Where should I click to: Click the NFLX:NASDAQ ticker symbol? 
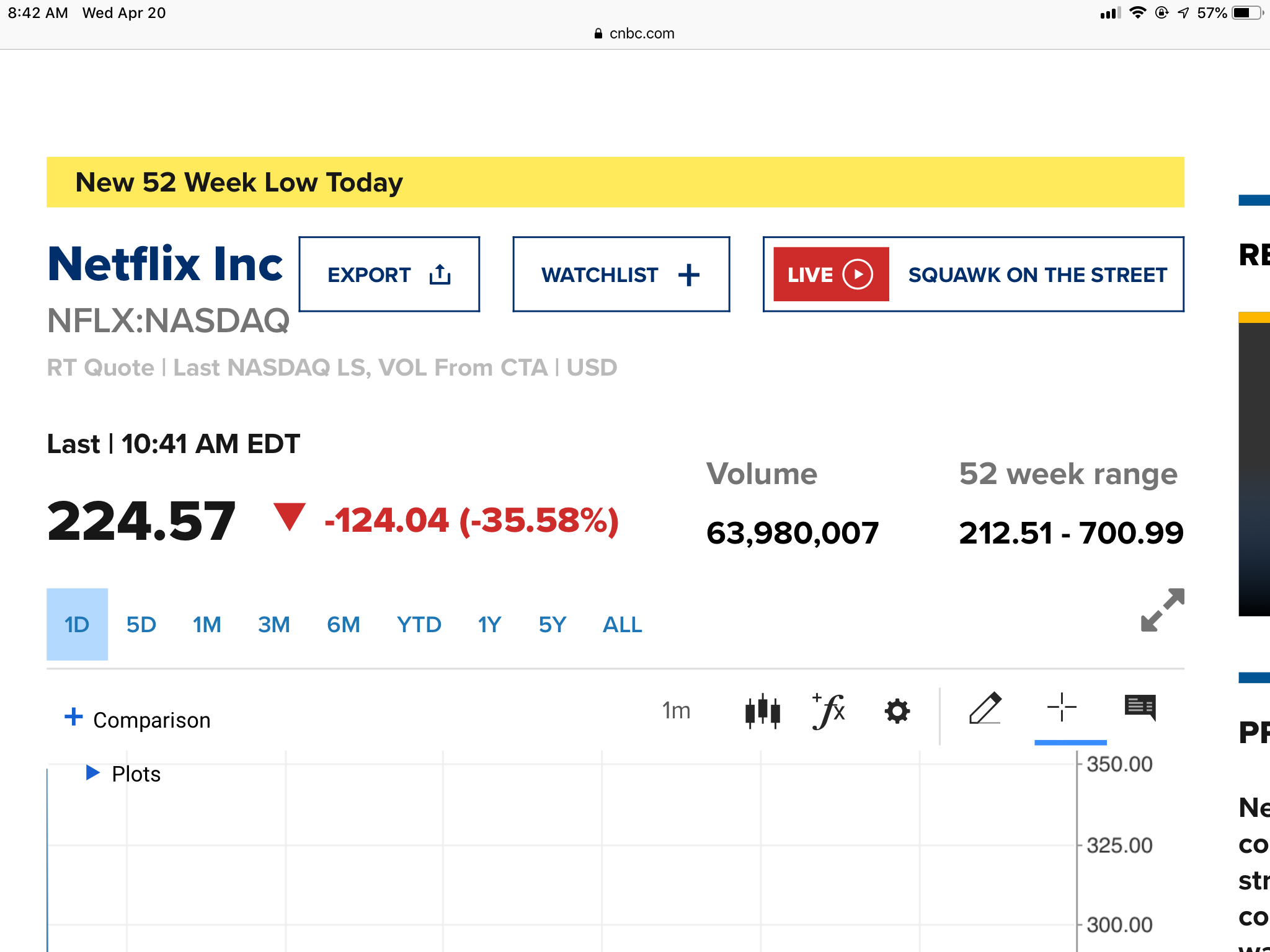point(169,320)
